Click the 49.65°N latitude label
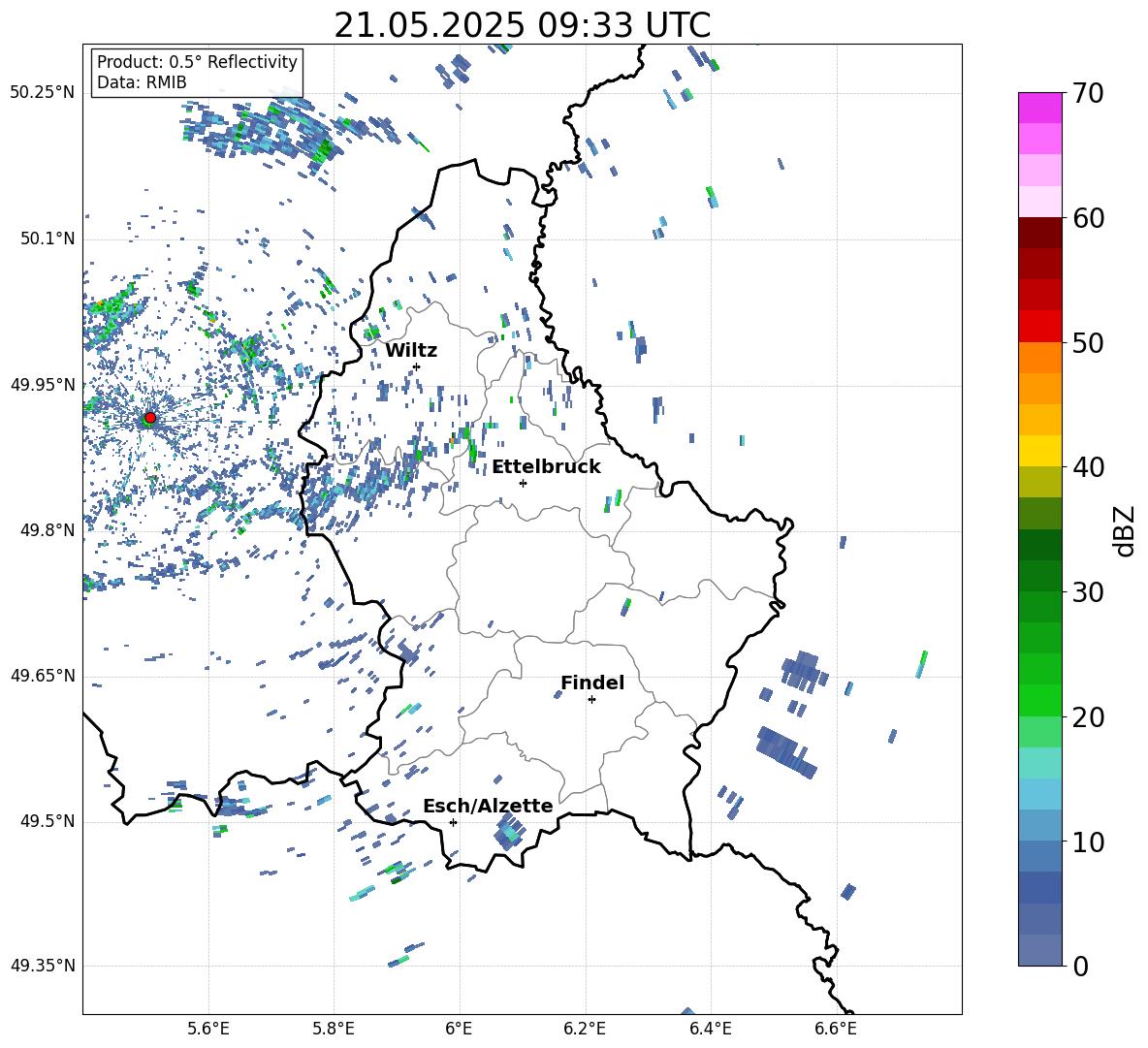Screen dimensions: 1148x1048 pos(43,676)
